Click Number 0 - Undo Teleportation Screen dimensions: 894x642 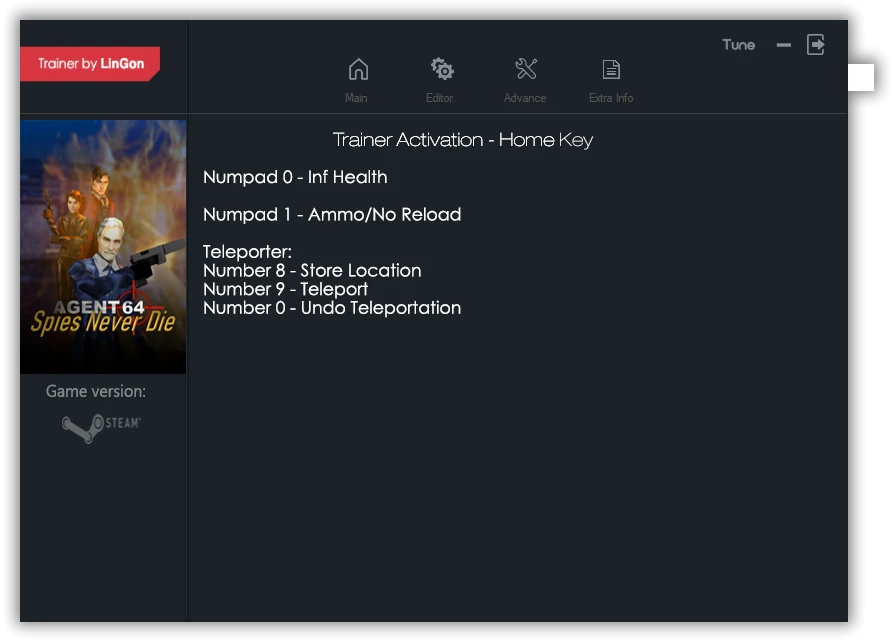[332, 308]
